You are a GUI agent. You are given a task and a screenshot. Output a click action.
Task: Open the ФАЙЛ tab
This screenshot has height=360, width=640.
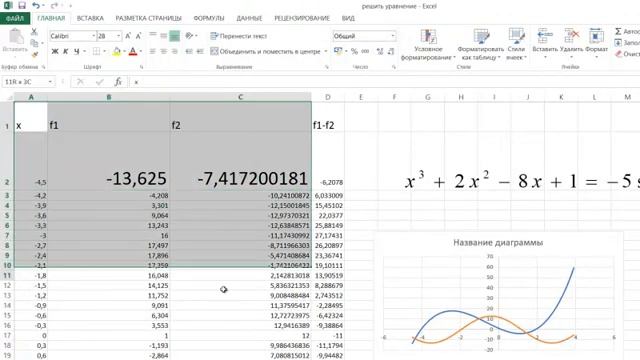(x=15, y=18)
